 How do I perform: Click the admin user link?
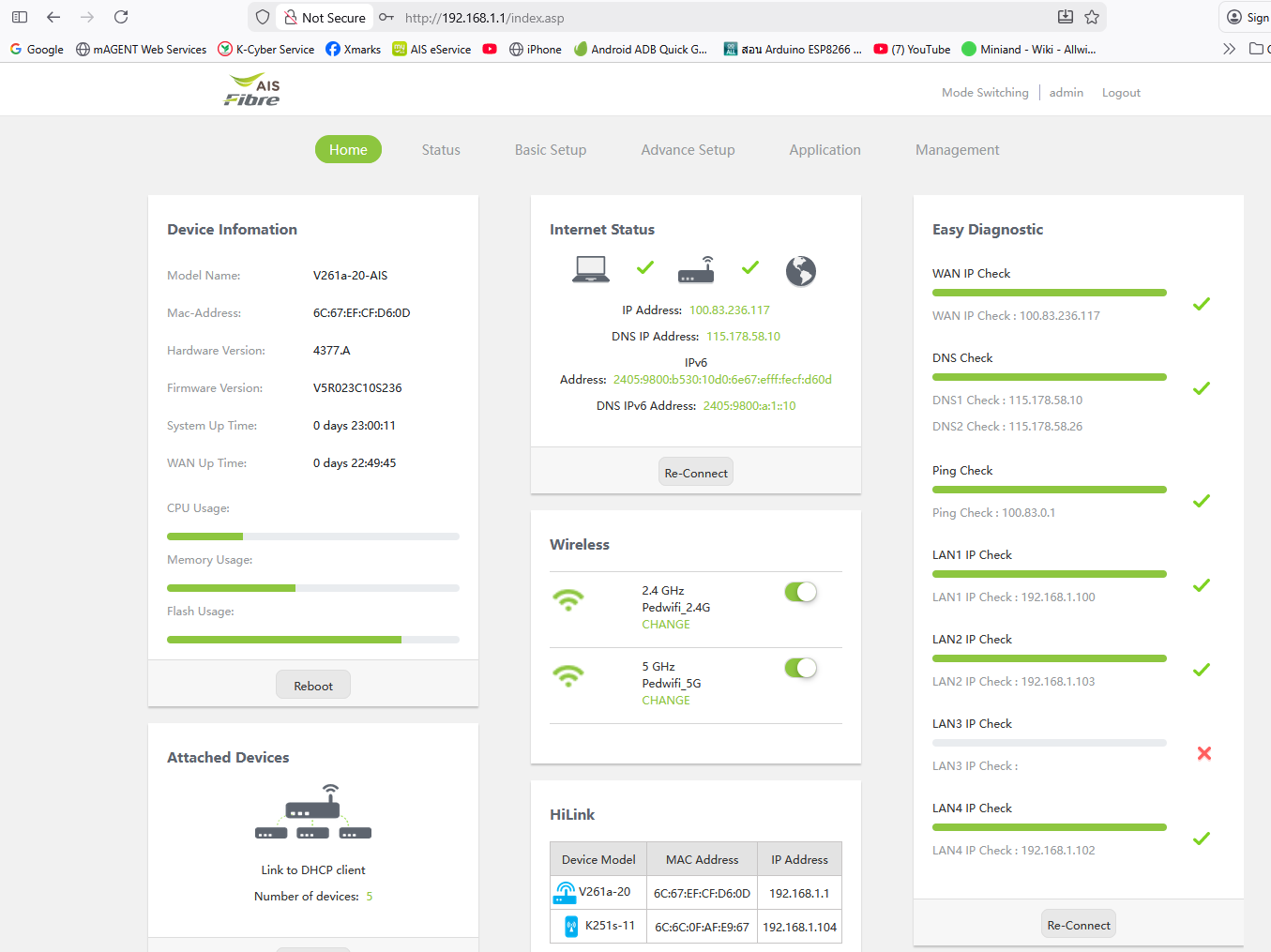coord(1067,93)
